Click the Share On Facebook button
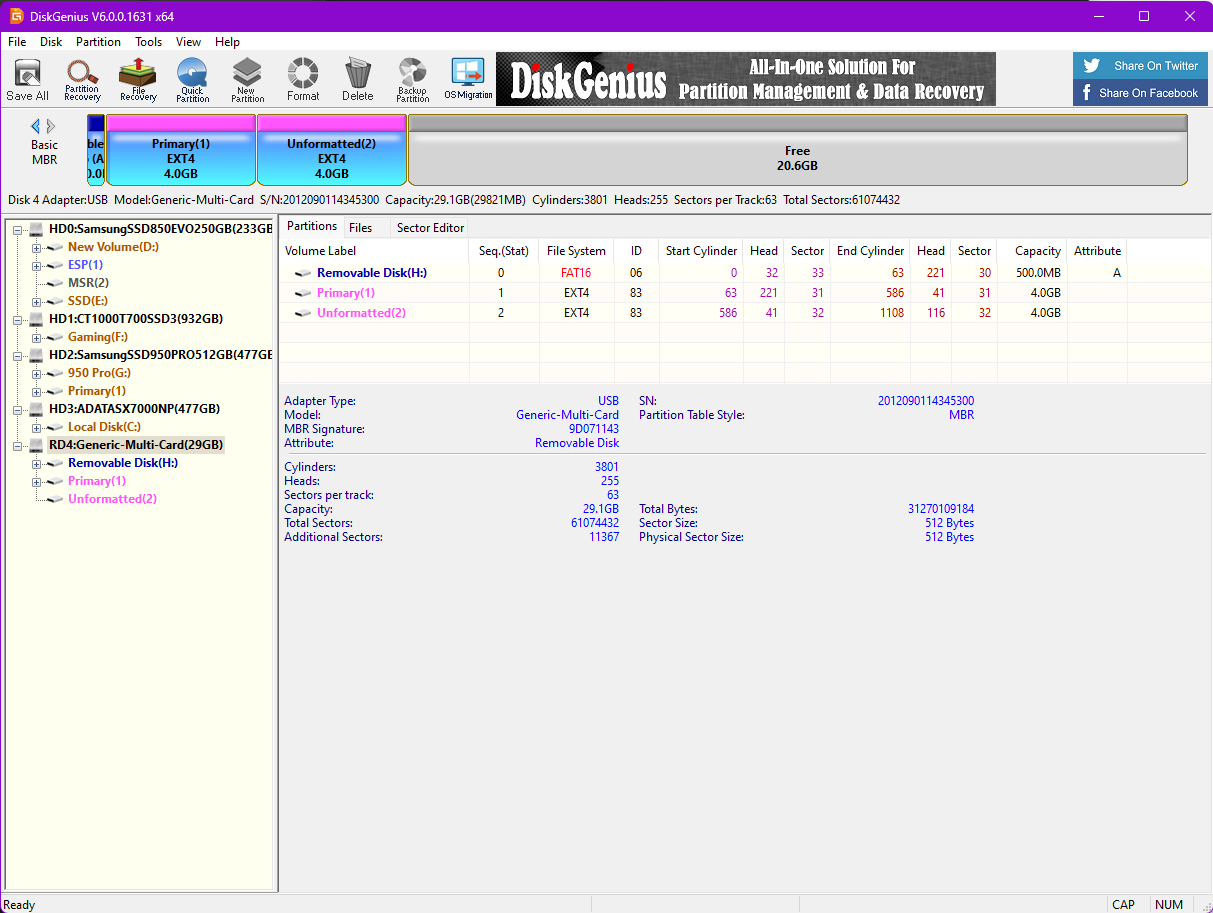This screenshot has height=913, width=1213. [x=1140, y=91]
